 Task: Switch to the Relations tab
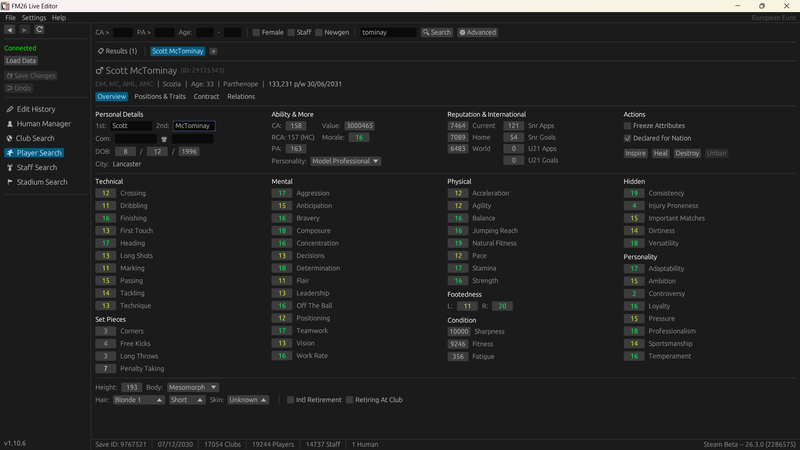(241, 96)
